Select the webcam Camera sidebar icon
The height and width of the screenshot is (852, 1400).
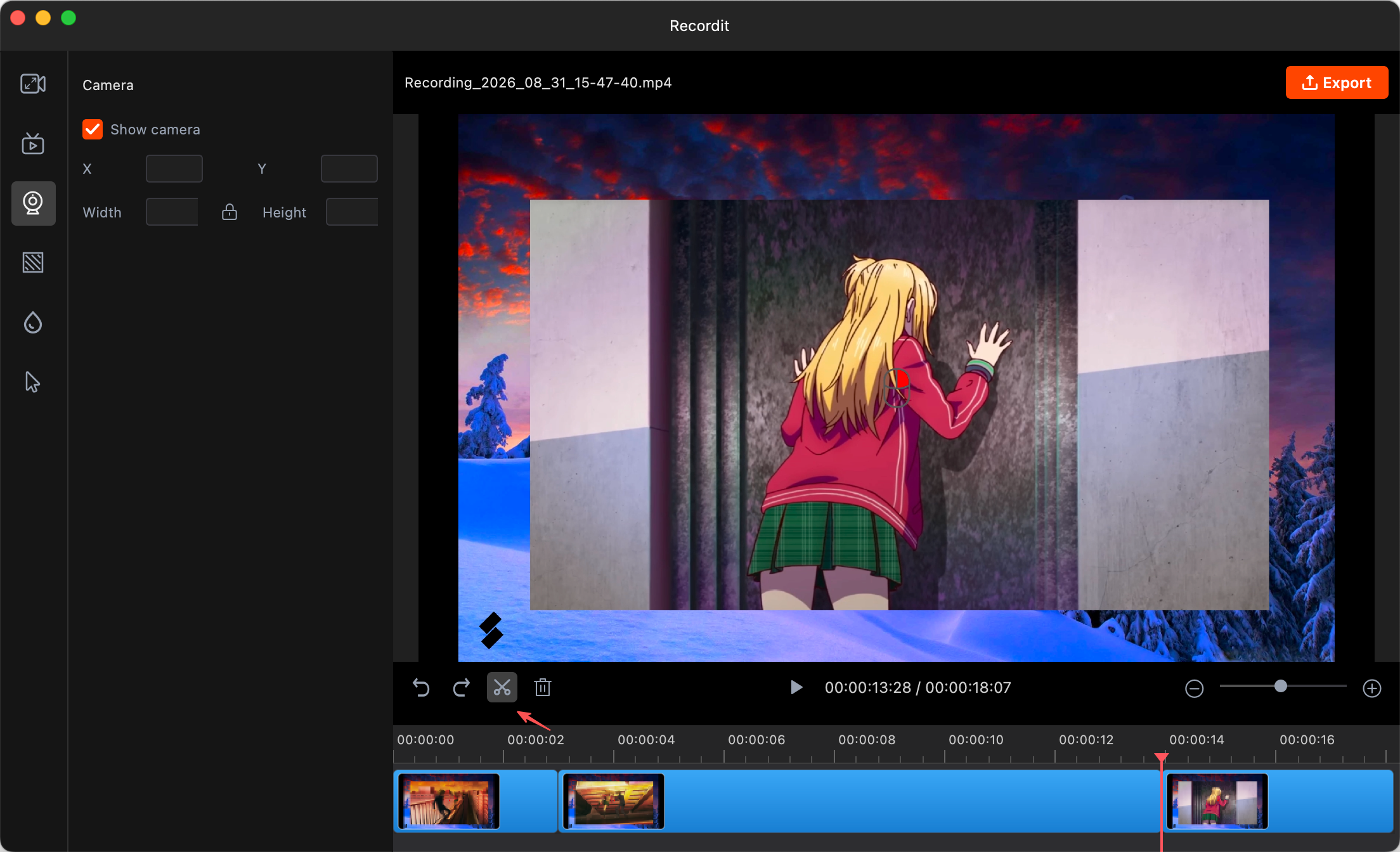tap(33, 203)
